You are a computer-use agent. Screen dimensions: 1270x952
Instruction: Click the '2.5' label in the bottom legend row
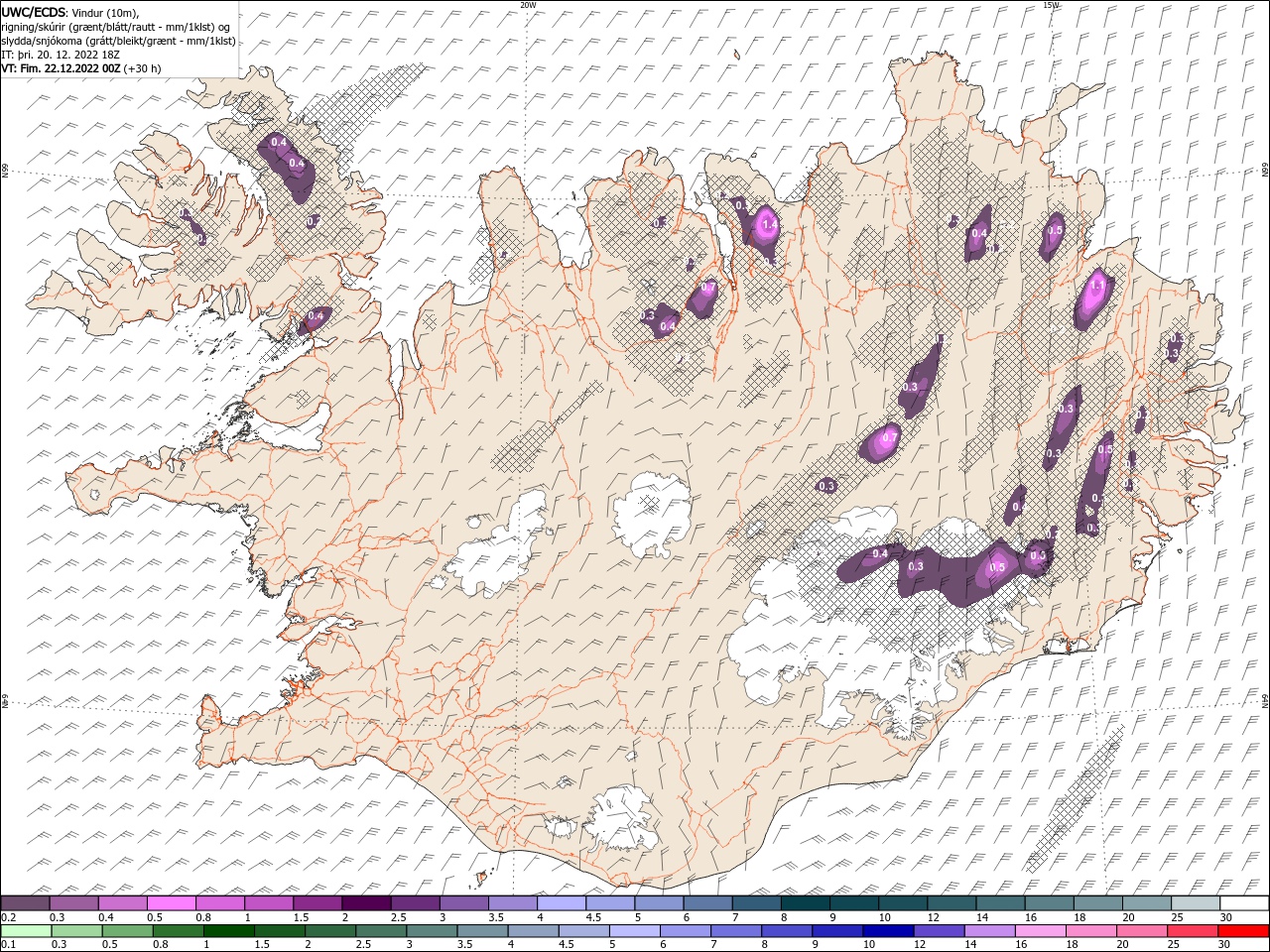coord(362,945)
